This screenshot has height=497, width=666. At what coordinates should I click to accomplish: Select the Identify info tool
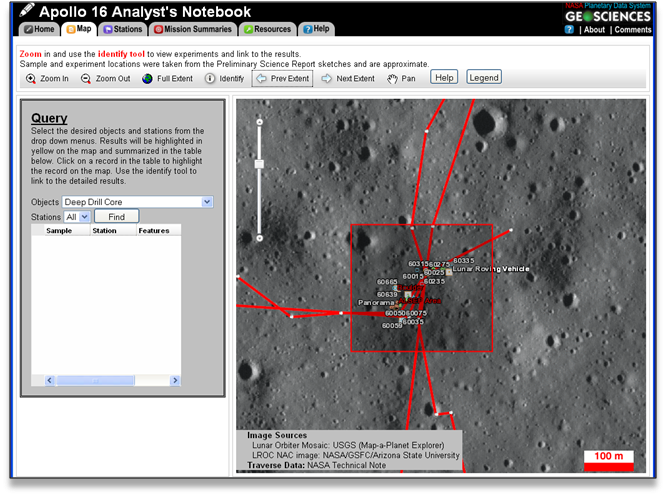[x=224, y=78]
